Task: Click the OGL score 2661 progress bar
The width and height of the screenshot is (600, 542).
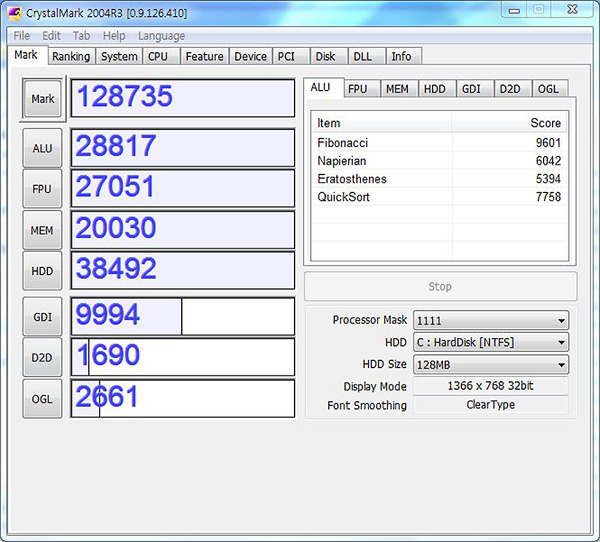Action: [183, 398]
